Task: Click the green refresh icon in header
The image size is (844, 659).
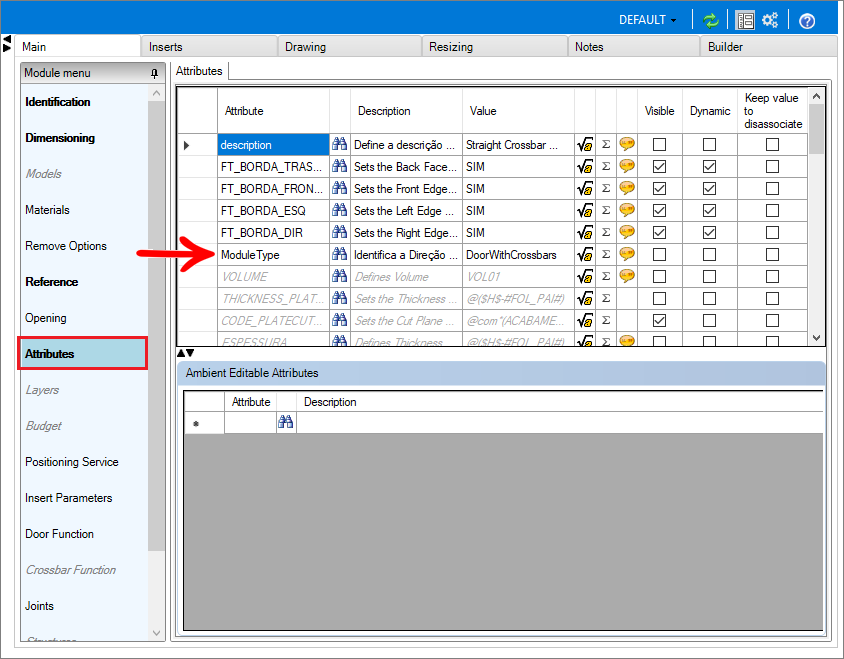Action: click(x=711, y=20)
